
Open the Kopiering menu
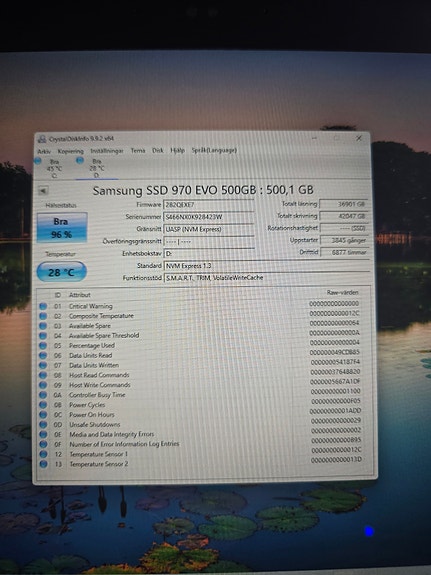[x=70, y=151]
